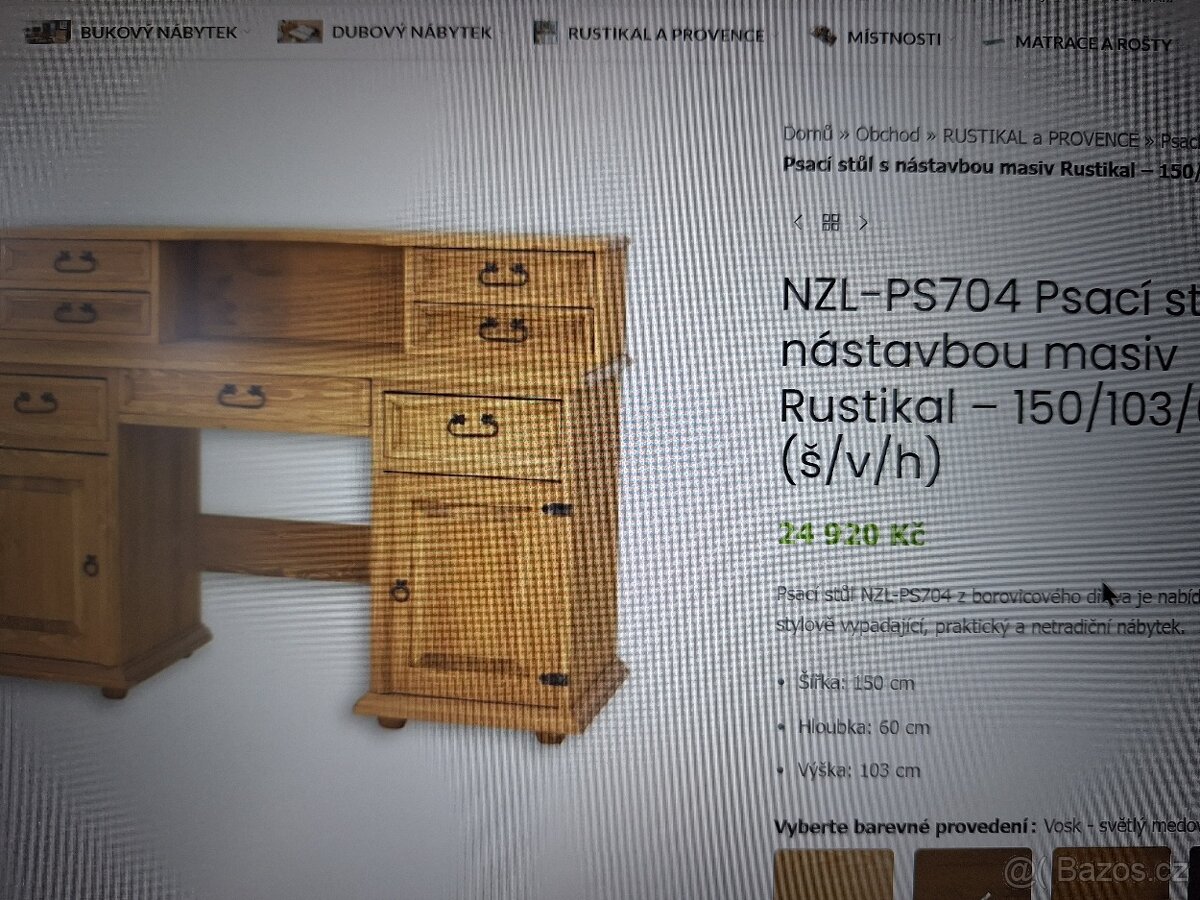Open the BUKOVÝ NÁBYTEK menu
Image resolution: width=1200 pixels, height=900 pixels.
tap(159, 32)
